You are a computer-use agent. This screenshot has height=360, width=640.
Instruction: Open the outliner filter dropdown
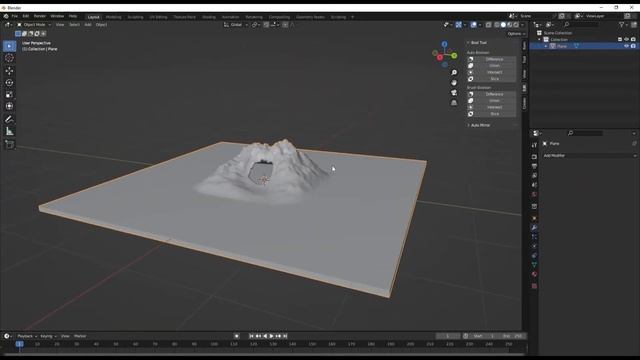(623, 25)
